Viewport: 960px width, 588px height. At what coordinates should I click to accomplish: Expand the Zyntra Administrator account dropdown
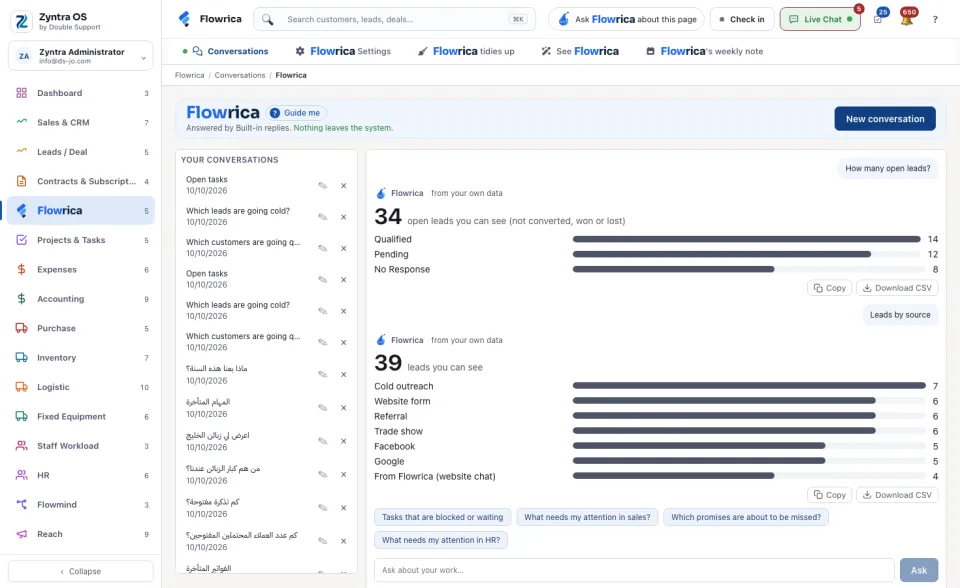click(81, 56)
